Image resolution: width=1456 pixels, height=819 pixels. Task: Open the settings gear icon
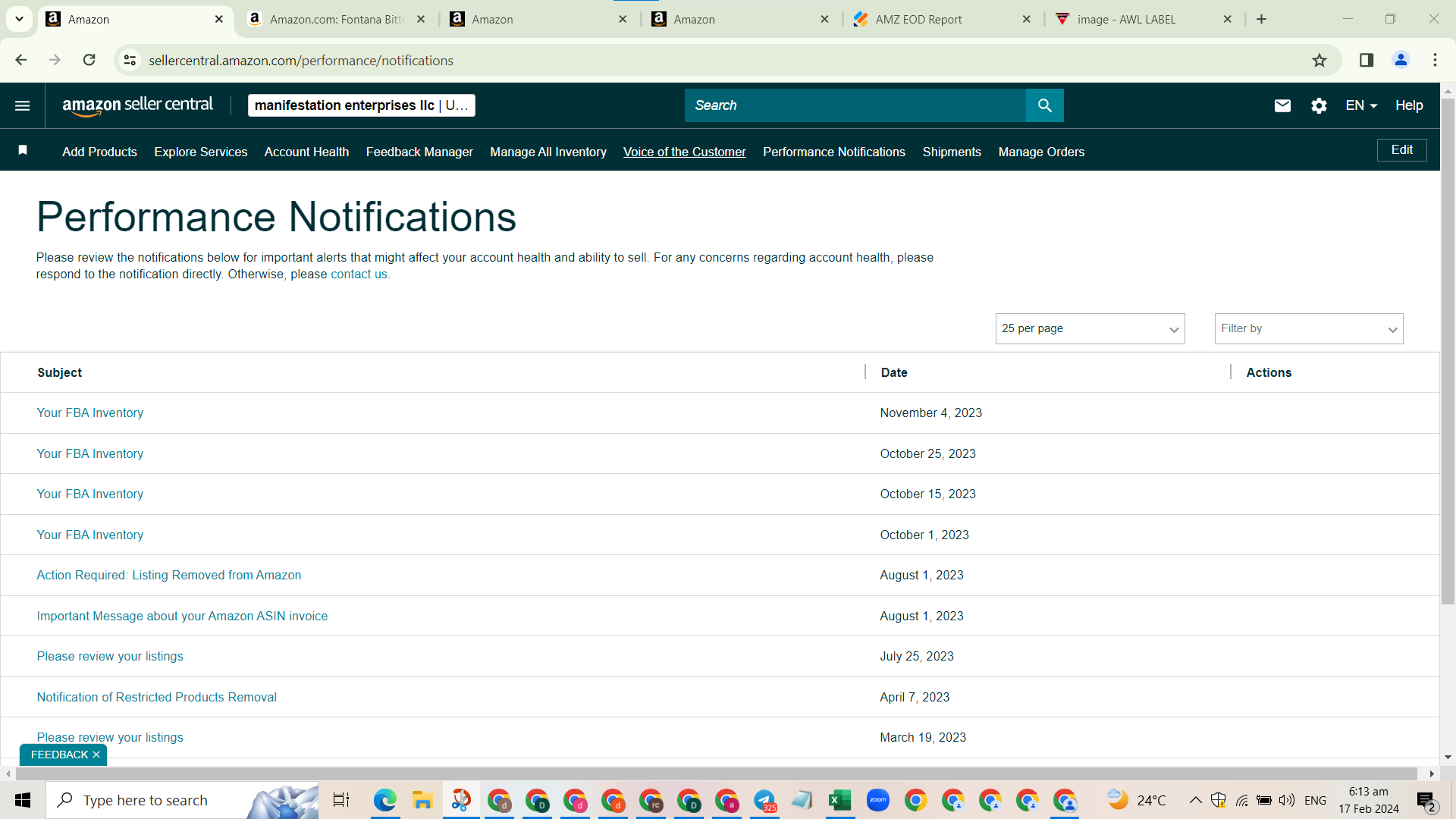point(1319,105)
